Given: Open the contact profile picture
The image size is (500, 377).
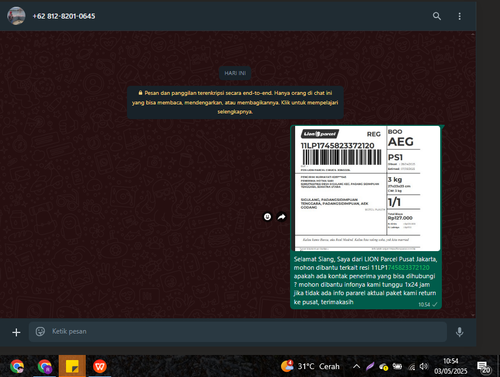Looking at the screenshot, I should coord(16,16).
